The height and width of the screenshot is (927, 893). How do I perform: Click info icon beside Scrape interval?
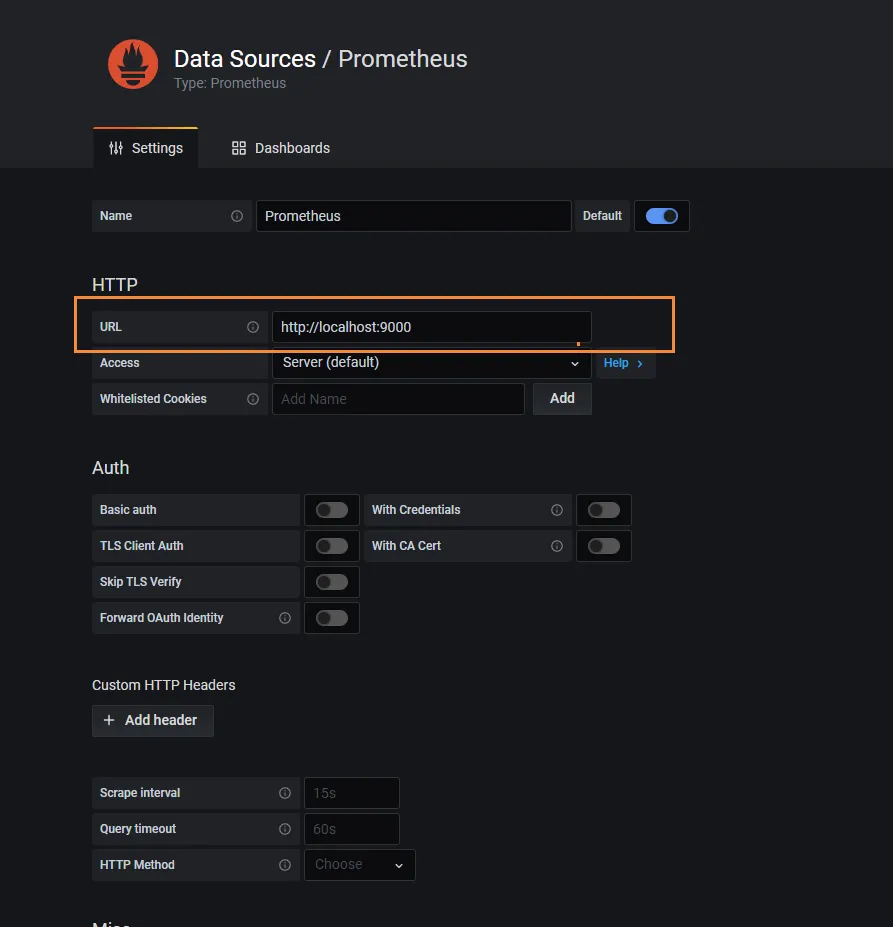(285, 793)
